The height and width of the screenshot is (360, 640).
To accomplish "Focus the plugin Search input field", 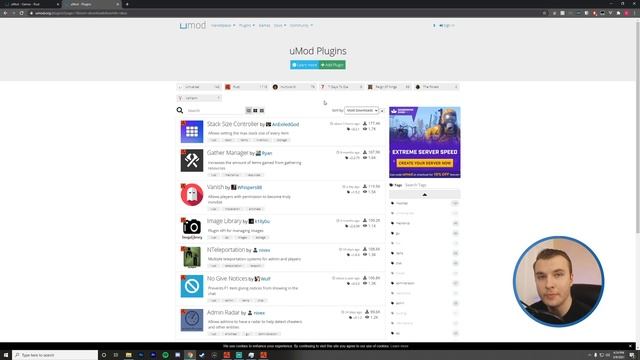I will coord(214,111).
